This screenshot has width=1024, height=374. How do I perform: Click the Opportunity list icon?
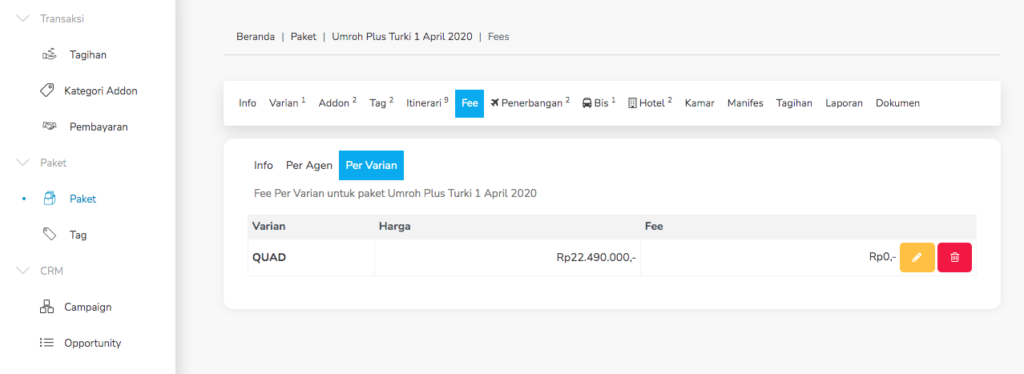pos(46,343)
